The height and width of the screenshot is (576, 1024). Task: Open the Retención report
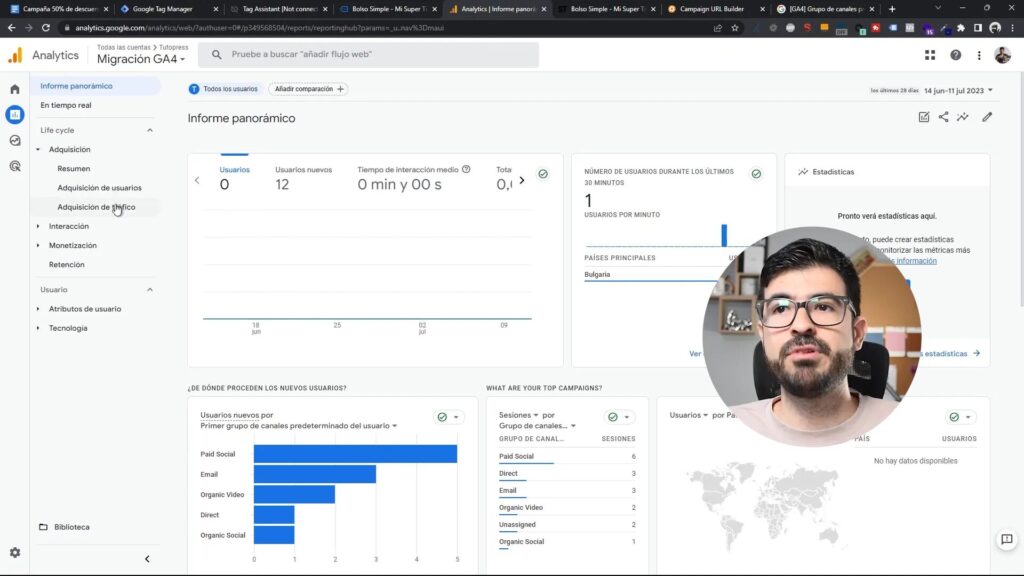click(x=67, y=264)
